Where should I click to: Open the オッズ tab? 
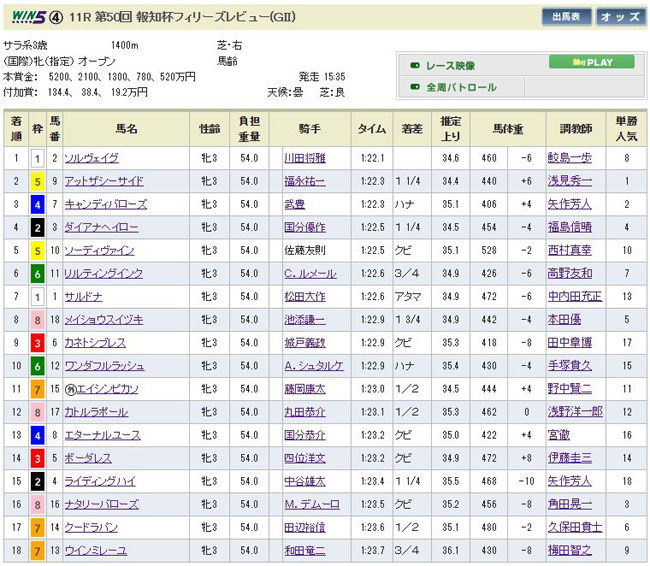[621, 16]
